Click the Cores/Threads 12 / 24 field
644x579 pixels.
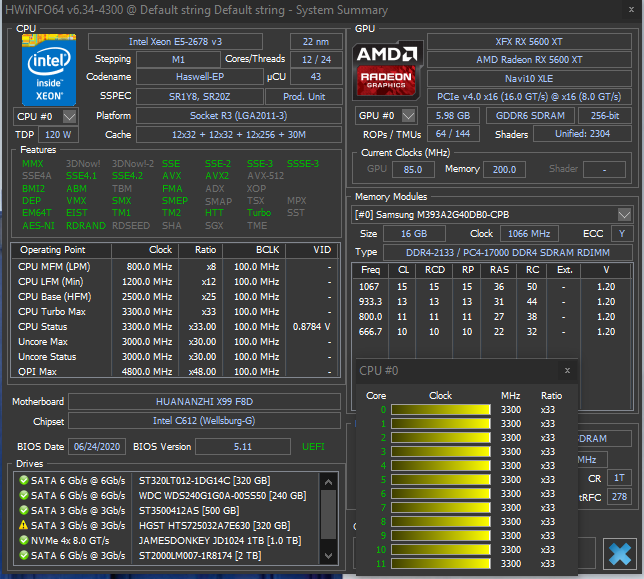316,60
